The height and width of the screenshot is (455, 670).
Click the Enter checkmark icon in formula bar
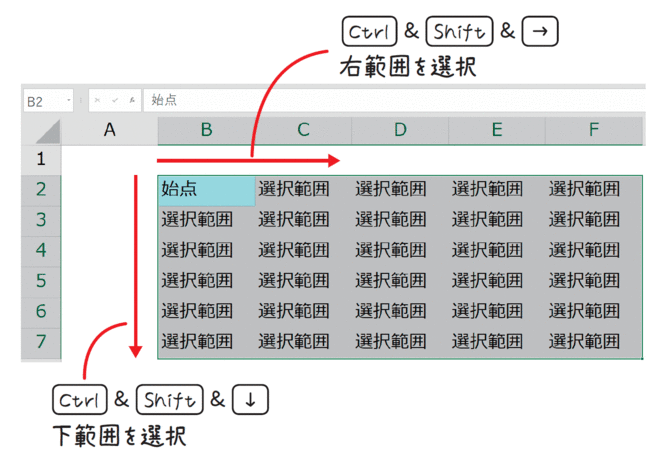[115, 100]
